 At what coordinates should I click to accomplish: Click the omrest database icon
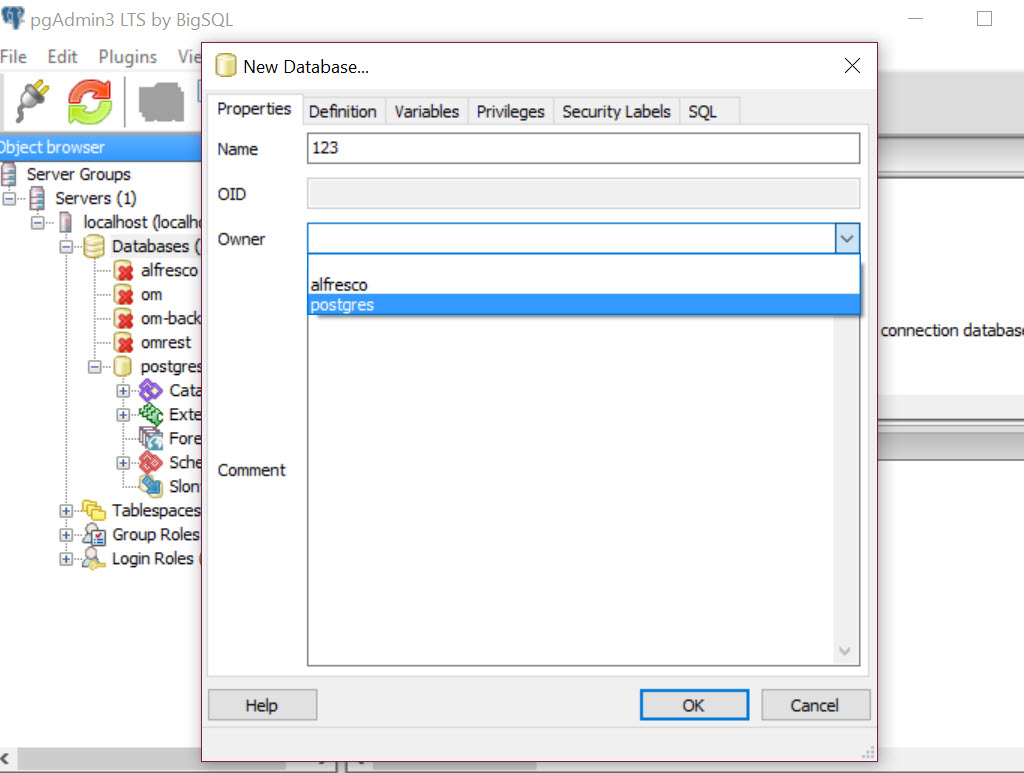coord(125,342)
